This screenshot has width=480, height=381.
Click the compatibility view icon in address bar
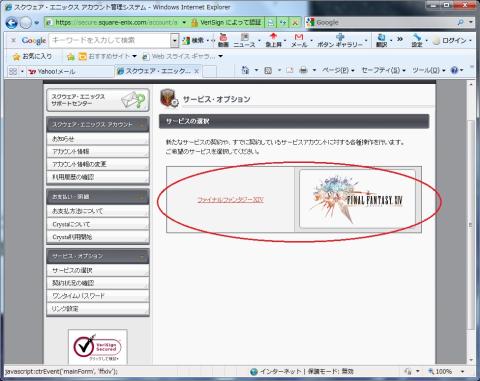coord(271,23)
